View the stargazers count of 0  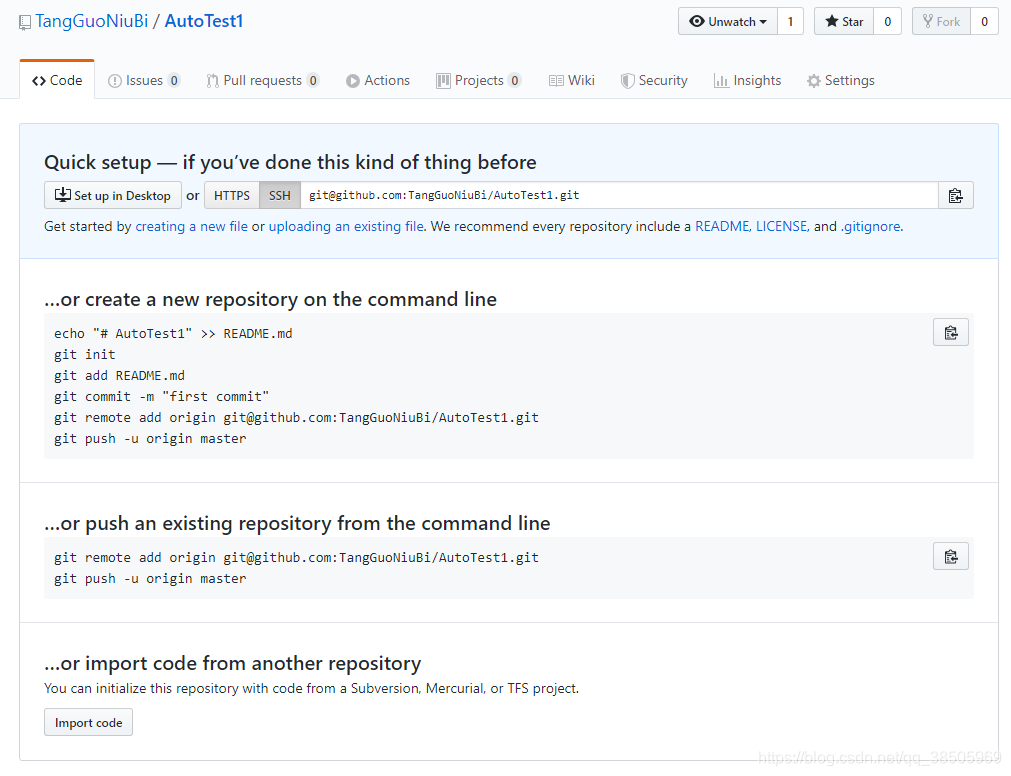click(887, 21)
